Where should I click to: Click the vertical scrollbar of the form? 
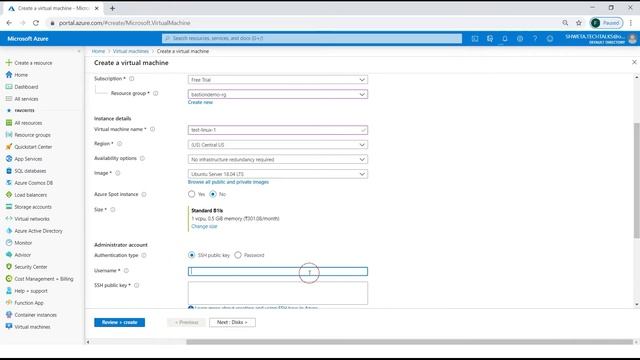point(636,180)
